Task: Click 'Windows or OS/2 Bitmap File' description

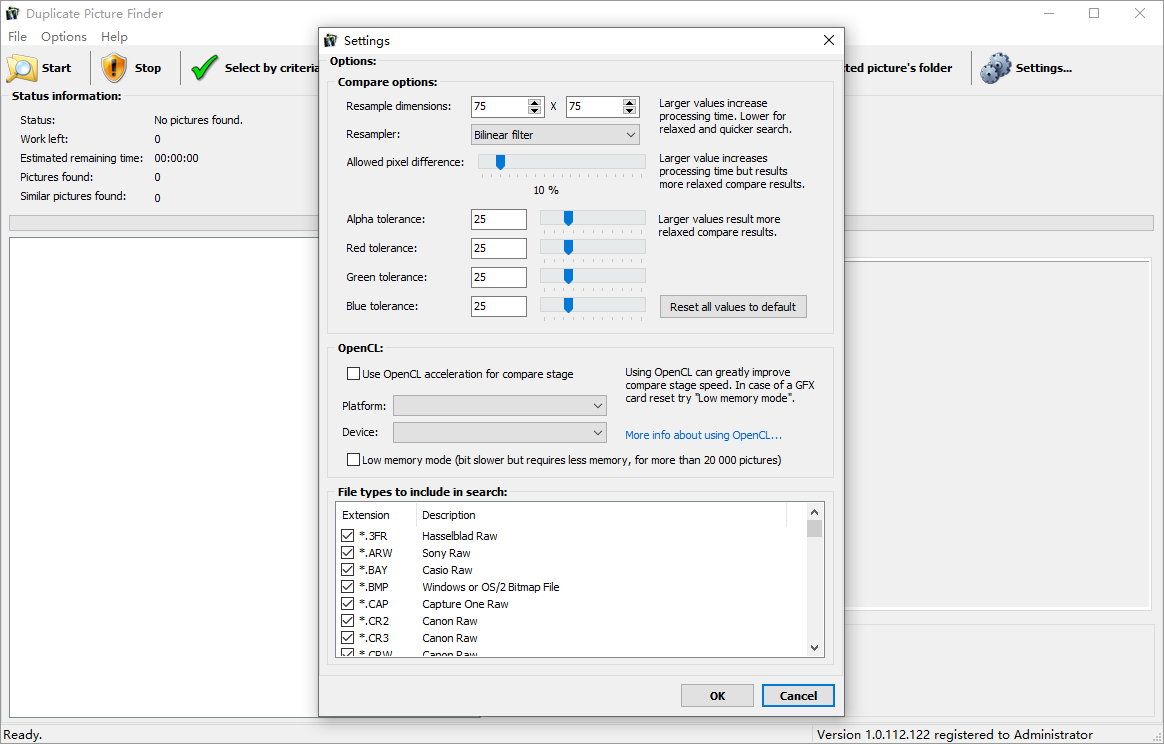Action: click(491, 587)
